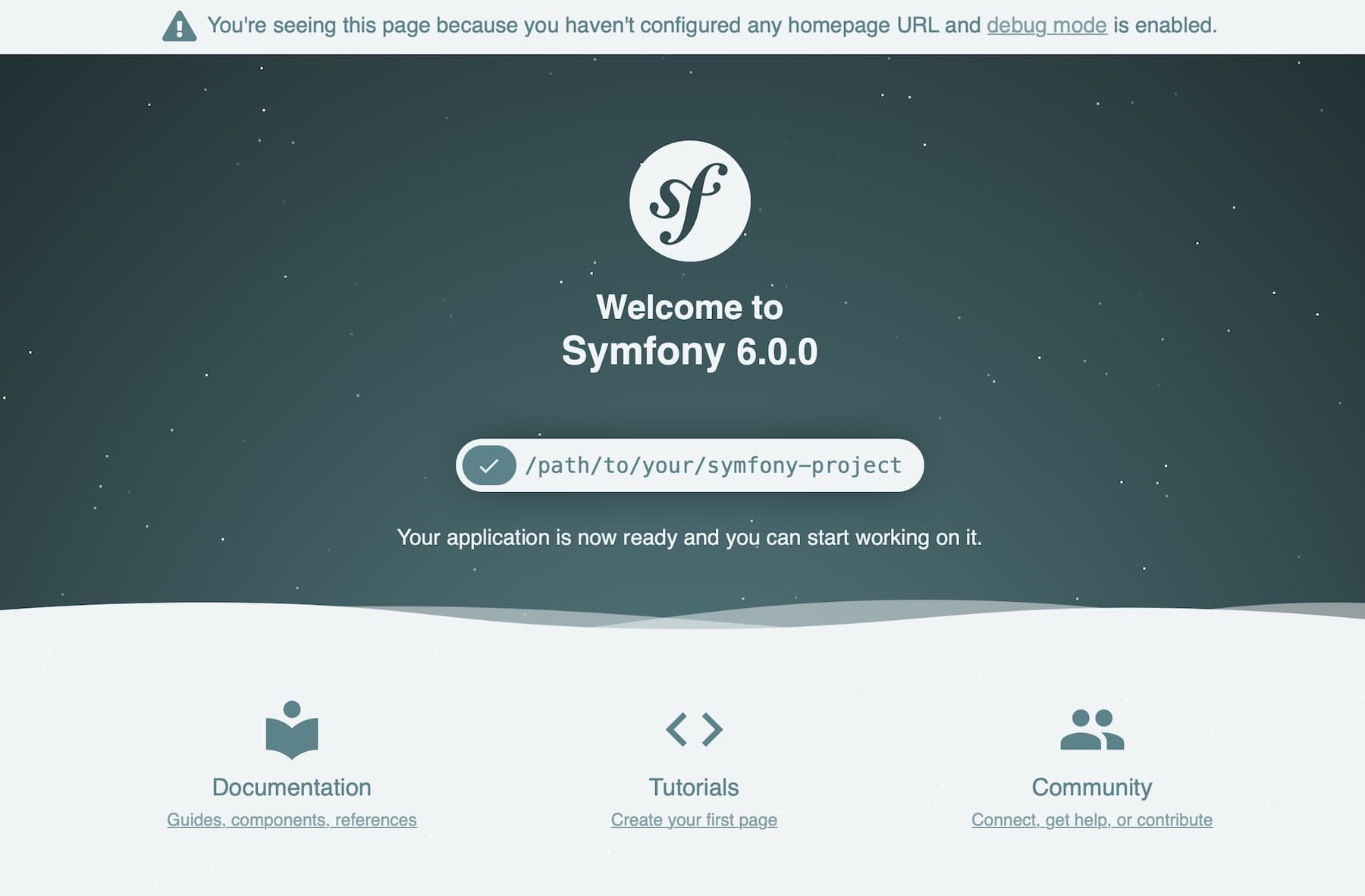The height and width of the screenshot is (896, 1365).
Task: Open the Create your first page link
Action: [x=694, y=819]
